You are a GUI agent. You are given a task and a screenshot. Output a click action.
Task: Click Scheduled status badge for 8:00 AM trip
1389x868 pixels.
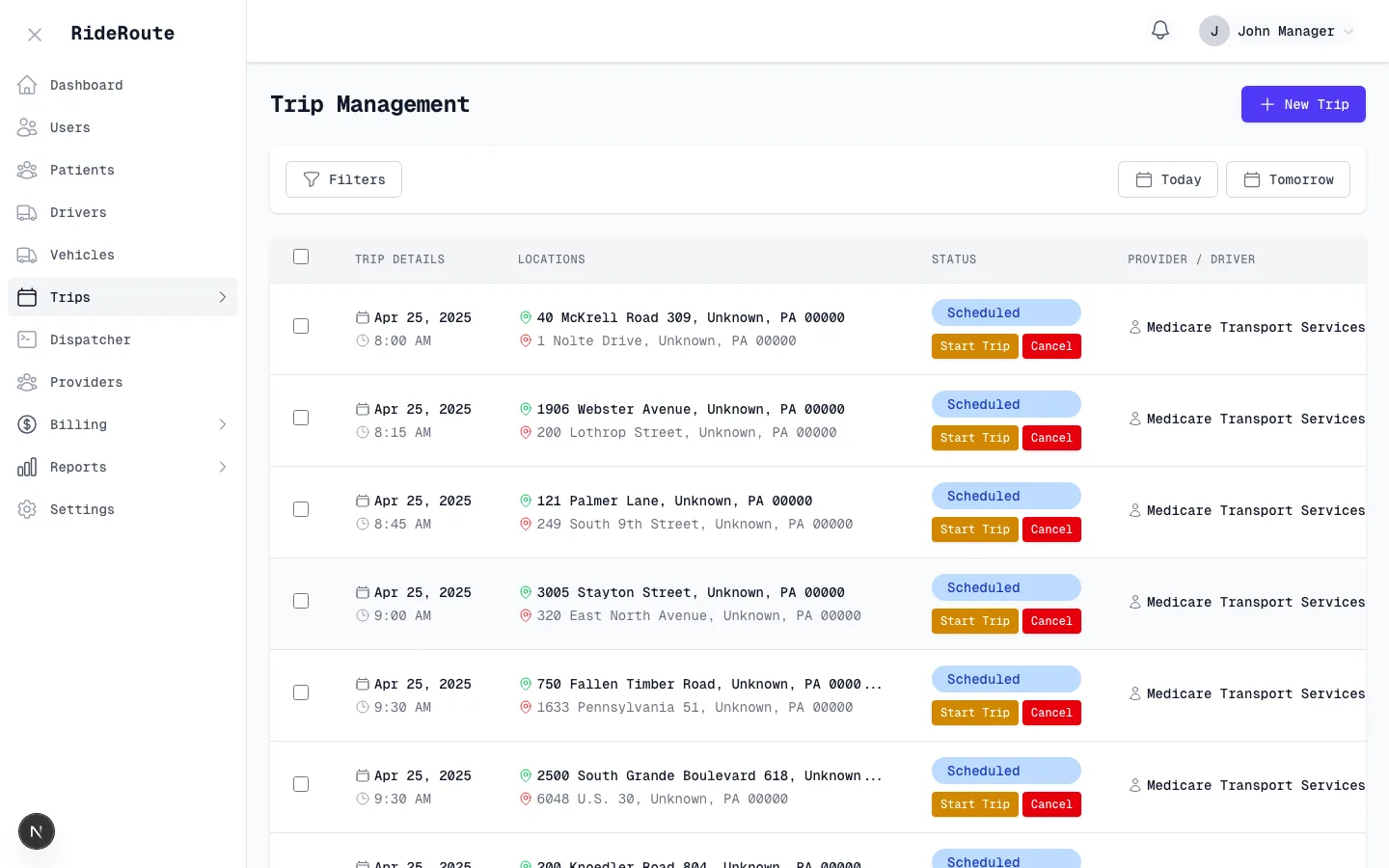(x=1006, y=312)
